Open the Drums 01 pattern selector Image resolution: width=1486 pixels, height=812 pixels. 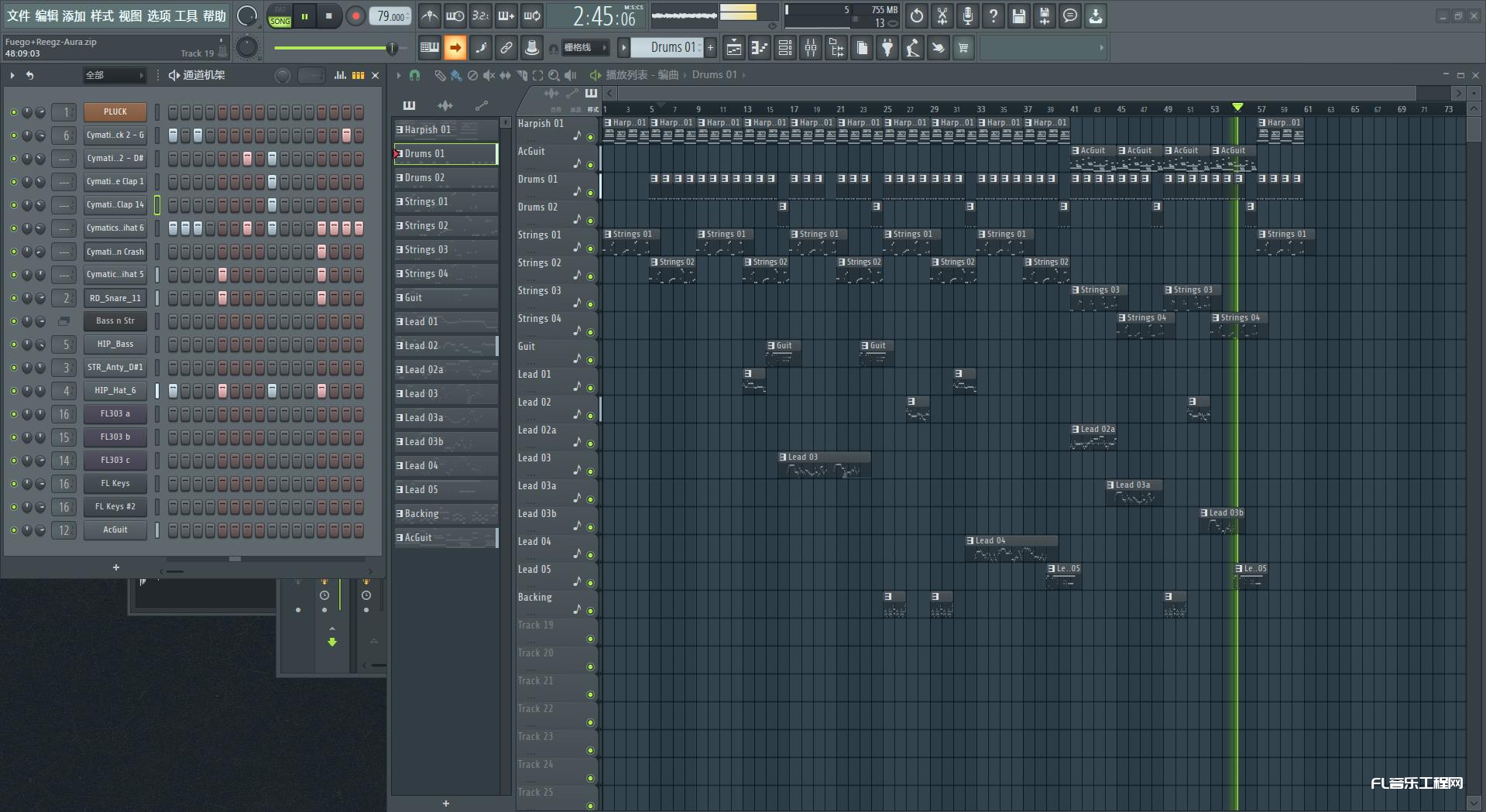(667, 48)
